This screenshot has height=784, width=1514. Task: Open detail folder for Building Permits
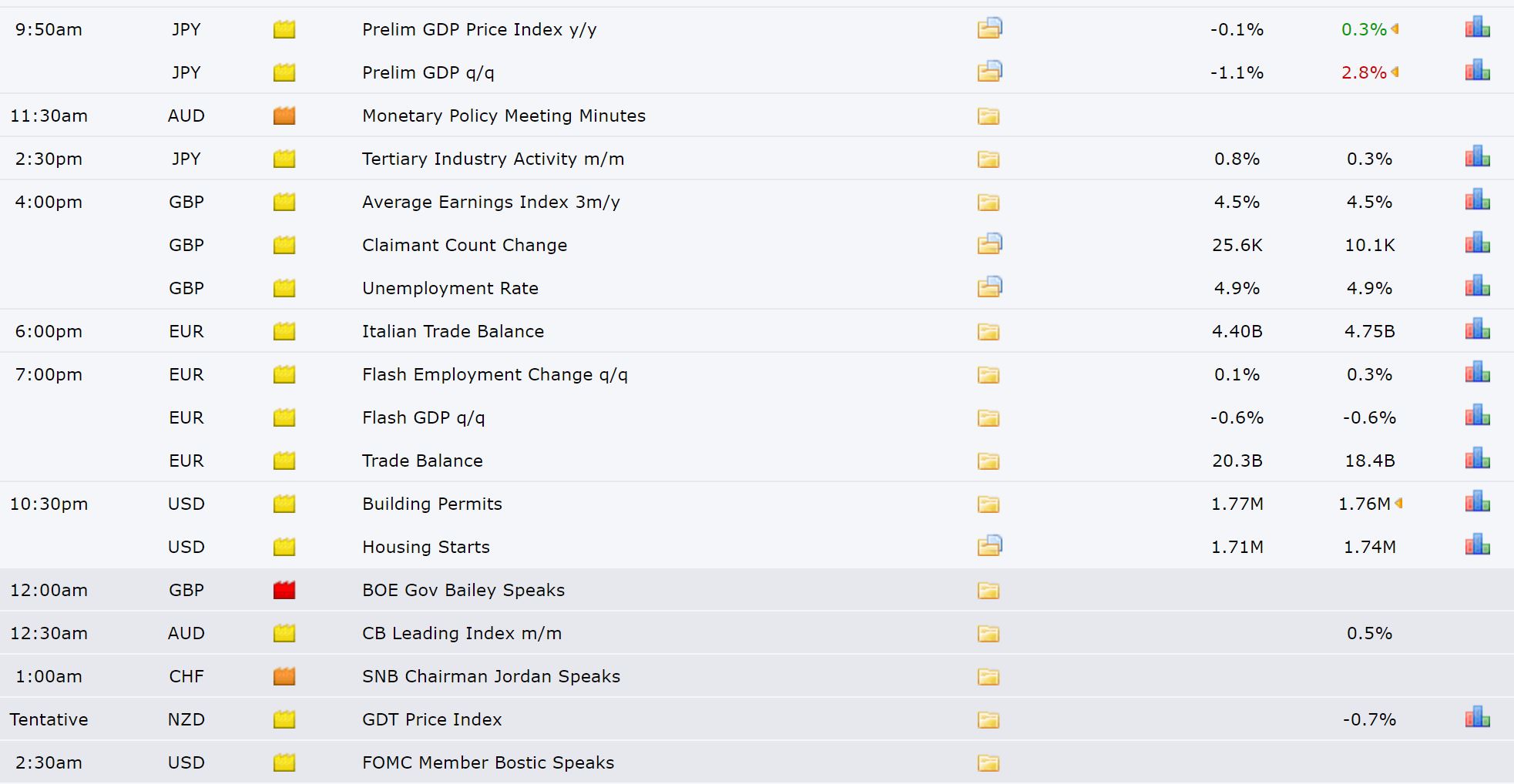tap(989, 504)
